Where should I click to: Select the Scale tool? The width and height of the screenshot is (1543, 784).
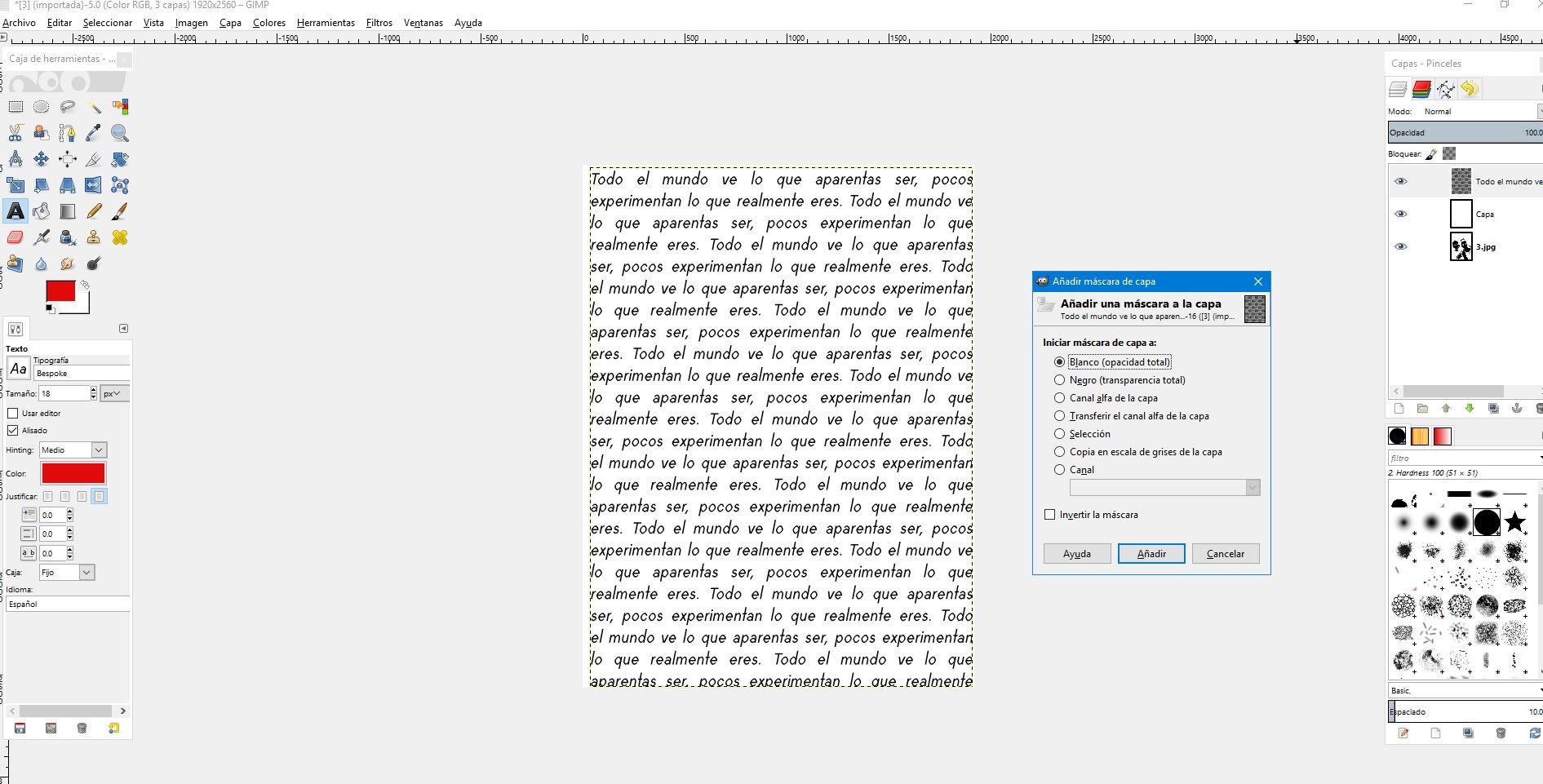[16, 185]
